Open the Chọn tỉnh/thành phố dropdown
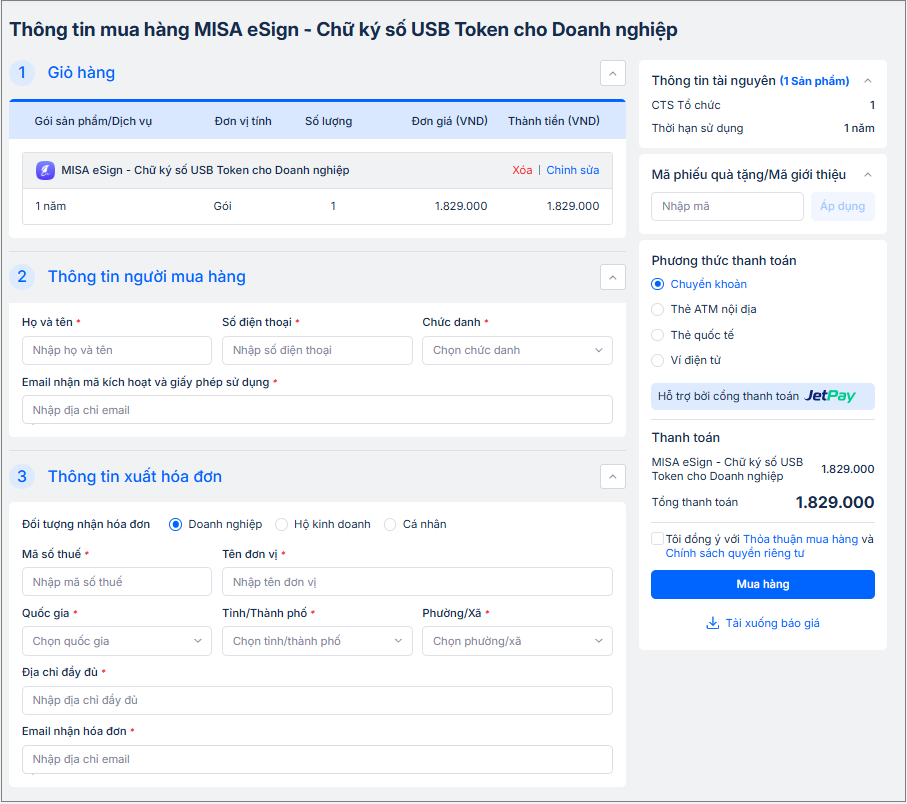This screenshot has width=907, height=804. tap(317, 641)
